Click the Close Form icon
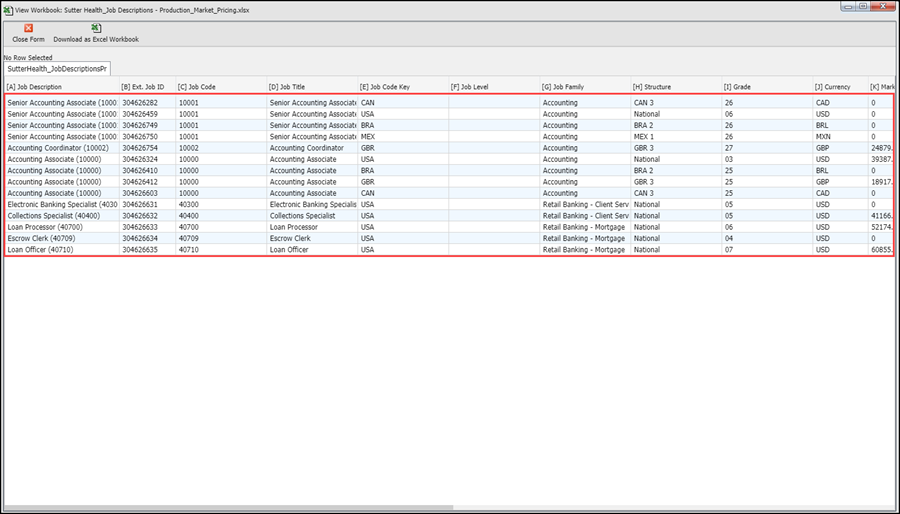The image size is (900, 514). click(x=28, y=28)
